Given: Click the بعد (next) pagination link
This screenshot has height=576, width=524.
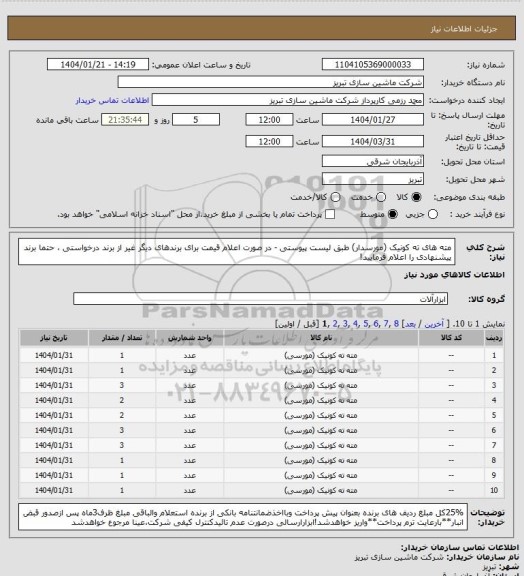Looking at the screenshot, I should 410,324.
